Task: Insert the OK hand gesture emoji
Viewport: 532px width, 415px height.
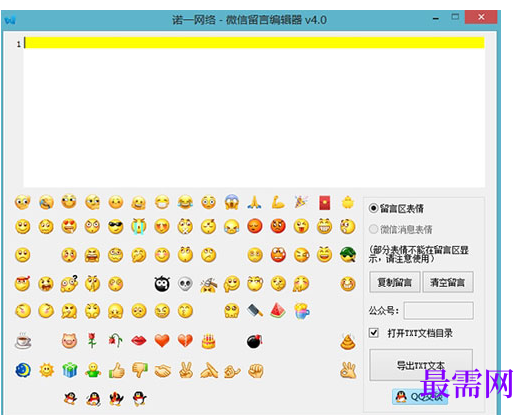Action: (348, 371)
